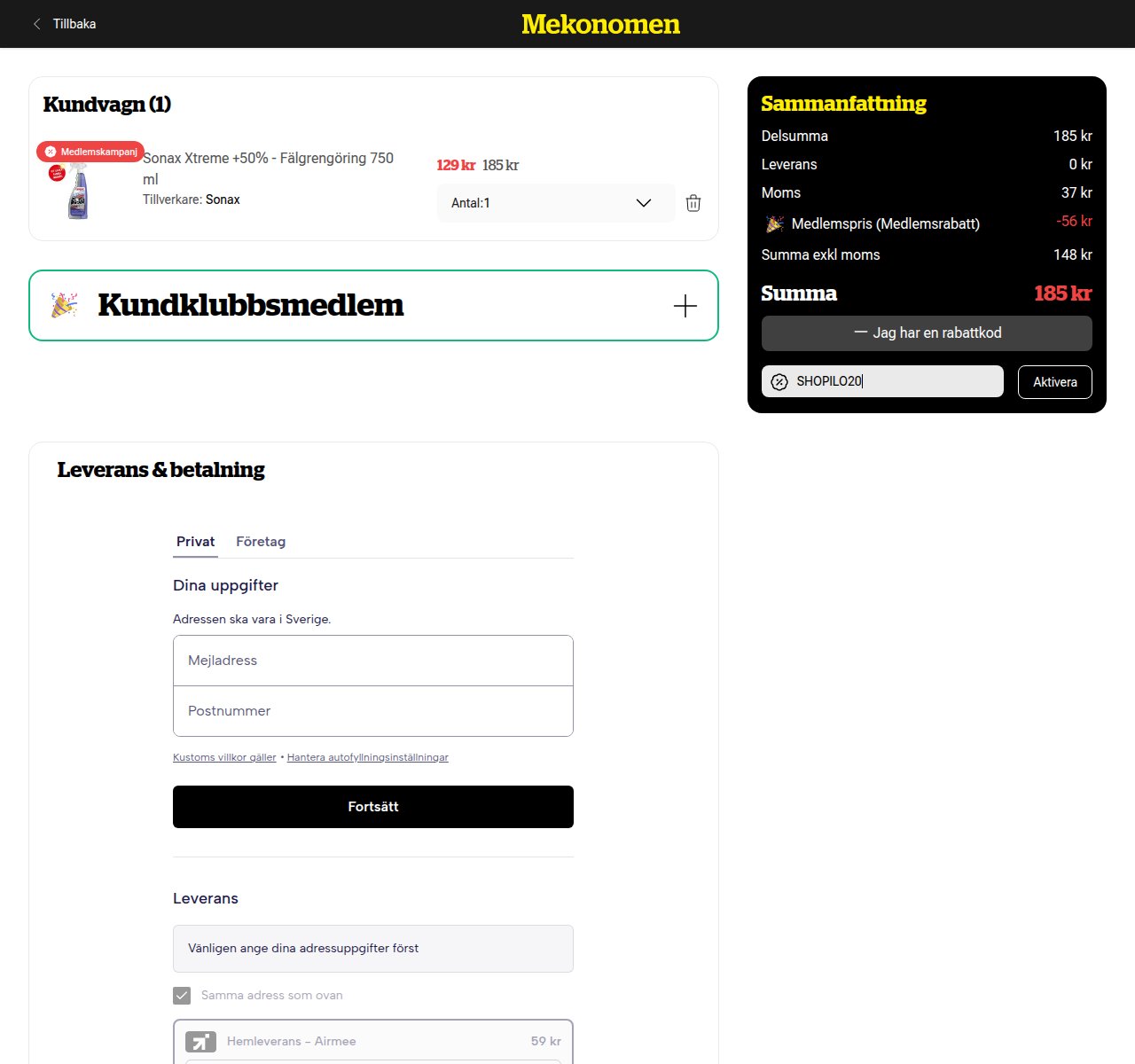The image size is (1135, 1064).
Task: Click the 'Kundvagn (1)' heading
Action: pos(107,105)
